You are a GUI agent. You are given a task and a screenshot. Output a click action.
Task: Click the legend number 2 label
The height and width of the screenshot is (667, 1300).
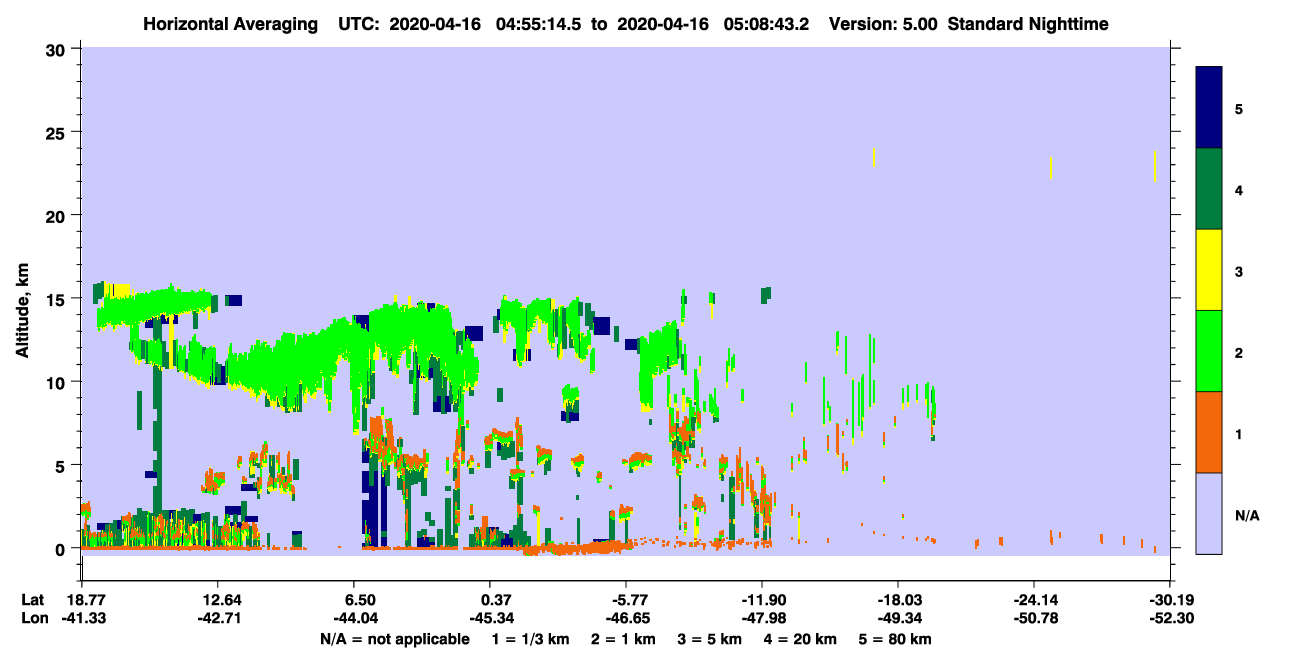[x=1239, y=353]
